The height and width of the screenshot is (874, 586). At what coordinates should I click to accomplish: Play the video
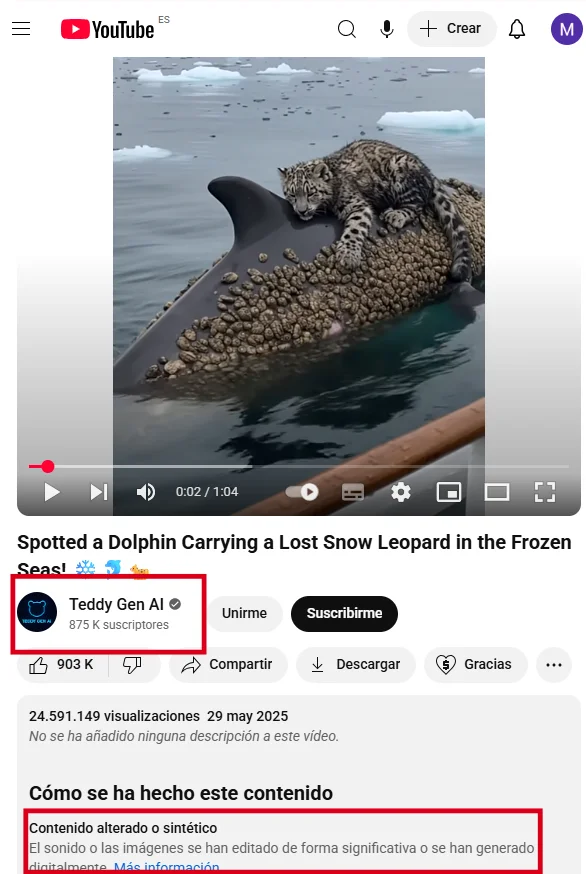(52, 492)
